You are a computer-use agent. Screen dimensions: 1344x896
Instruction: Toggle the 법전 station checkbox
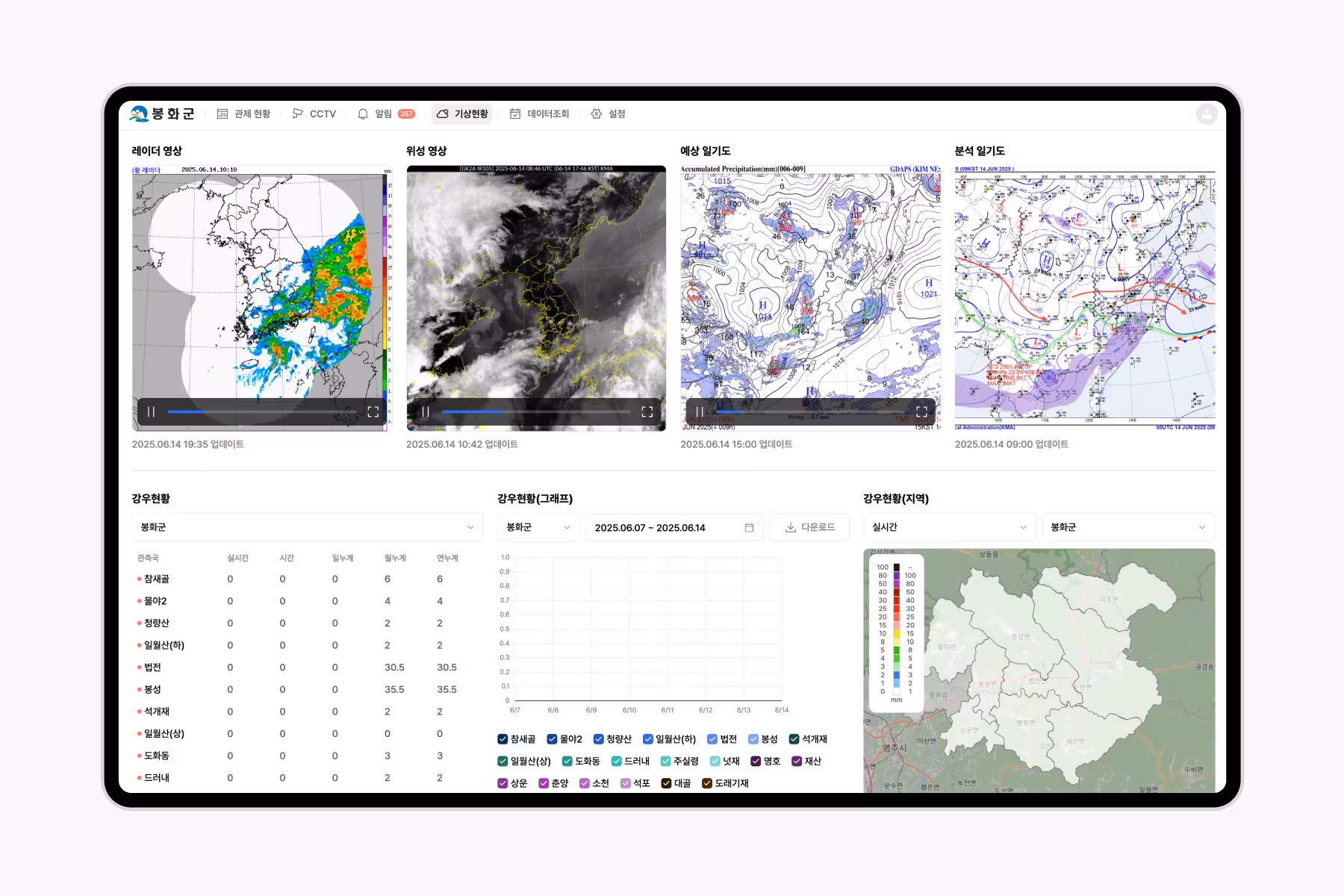point(712,739)
